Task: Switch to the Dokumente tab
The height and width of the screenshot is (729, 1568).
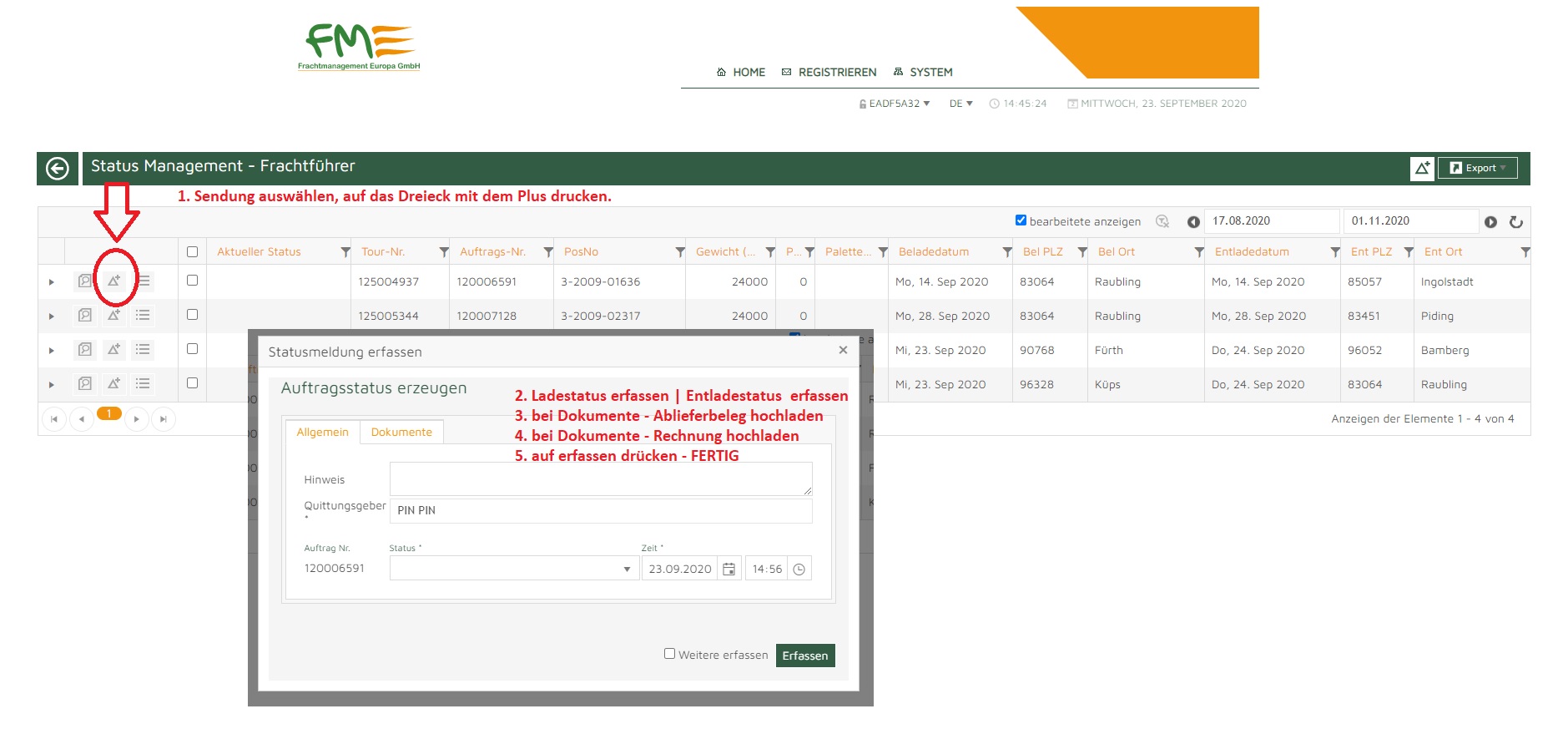Action: 401,433
